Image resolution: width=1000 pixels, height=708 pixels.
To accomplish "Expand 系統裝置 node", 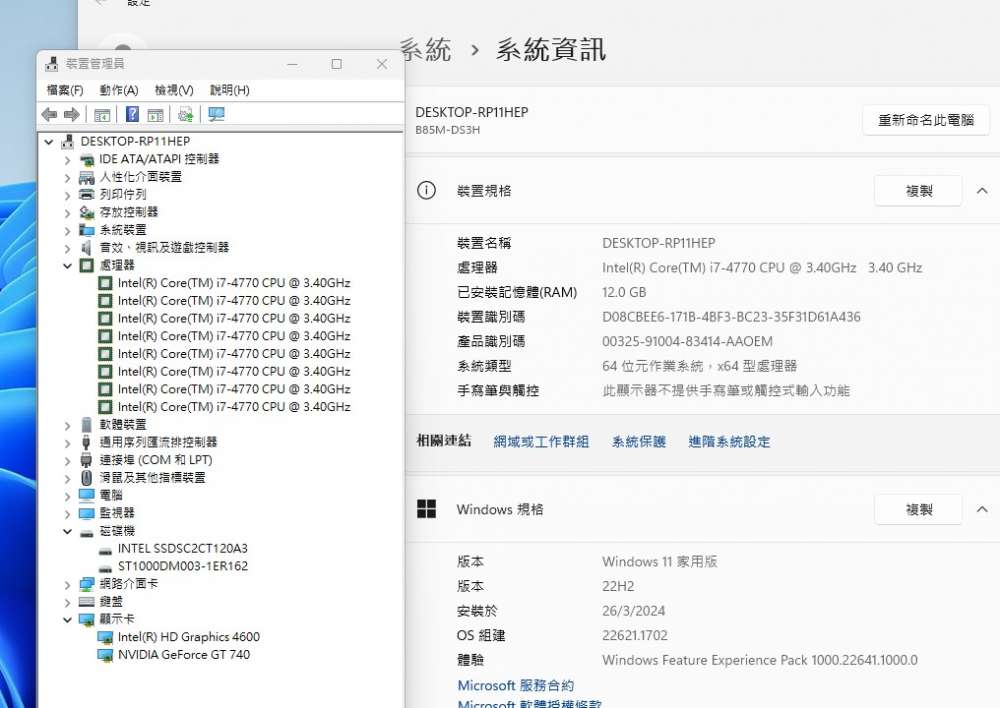I will point(68,230).
